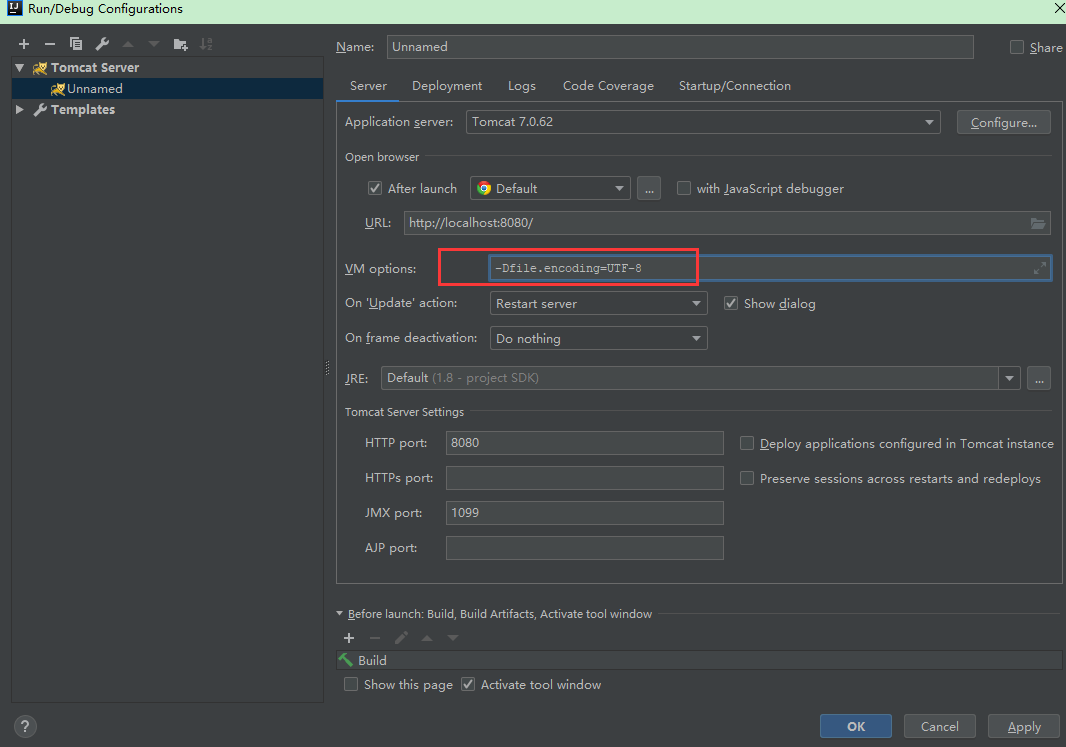Screen dimensions: 1066x747
Task: Open the browse folder icon in the URL field
Action: pyautogui.click(x=1037, y=223)
